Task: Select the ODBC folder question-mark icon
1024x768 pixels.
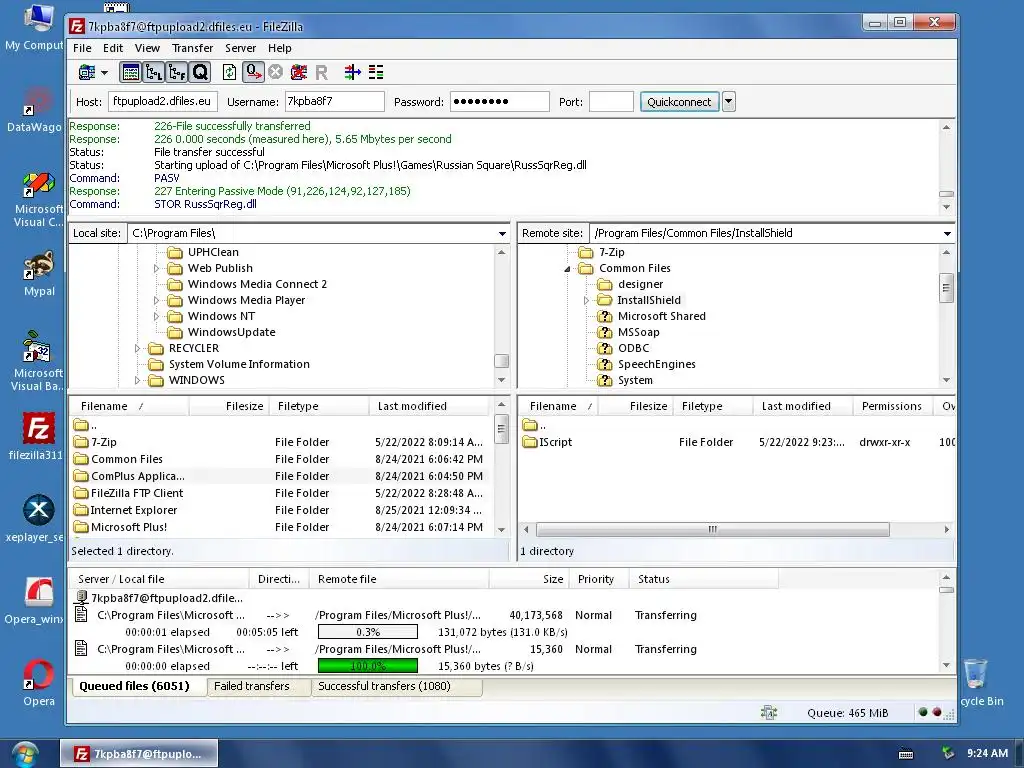Action: [605, 348]
